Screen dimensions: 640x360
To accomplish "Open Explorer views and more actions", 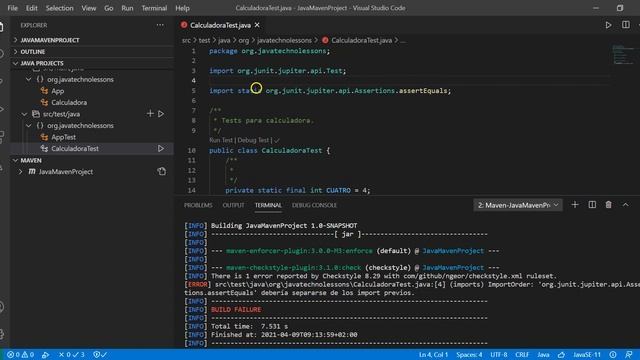I will click(x=160, y=25).
